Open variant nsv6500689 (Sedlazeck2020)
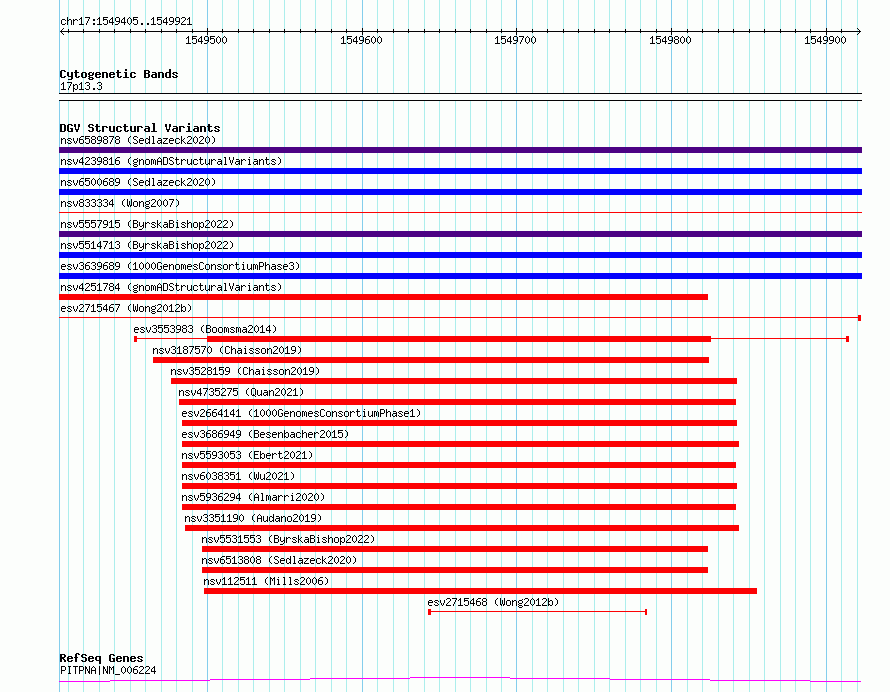890x692 pixels. click(138, 182)
